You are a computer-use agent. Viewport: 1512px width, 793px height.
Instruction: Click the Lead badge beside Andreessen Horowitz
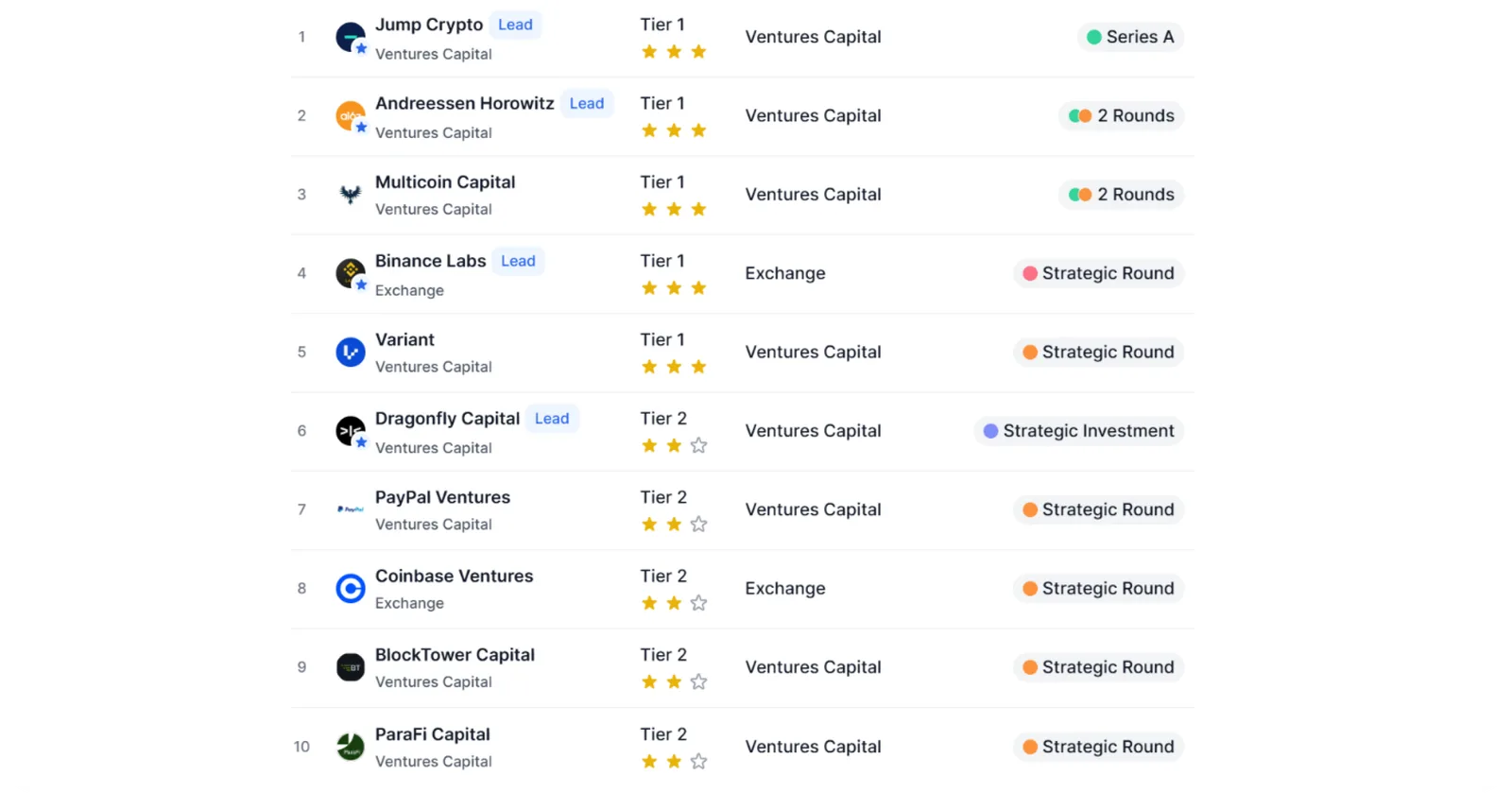pyautogui.click(x=587, y=104)
